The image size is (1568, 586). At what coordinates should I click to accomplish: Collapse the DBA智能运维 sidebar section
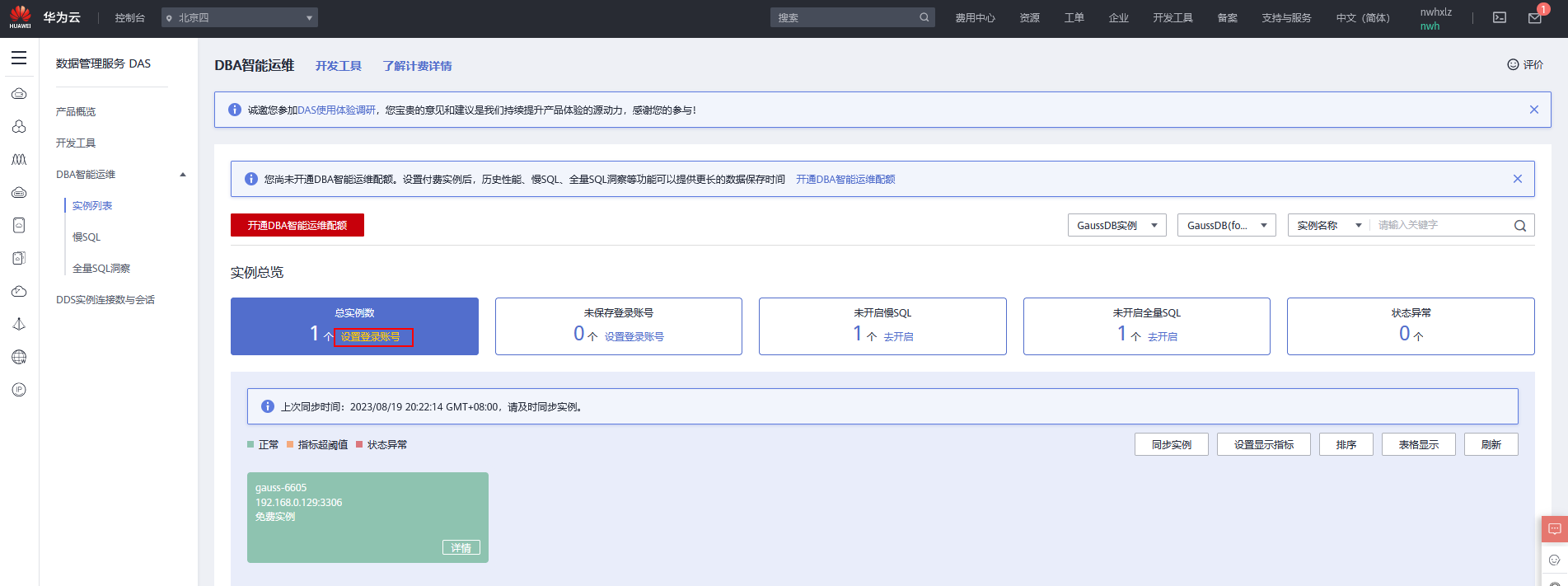183,175
